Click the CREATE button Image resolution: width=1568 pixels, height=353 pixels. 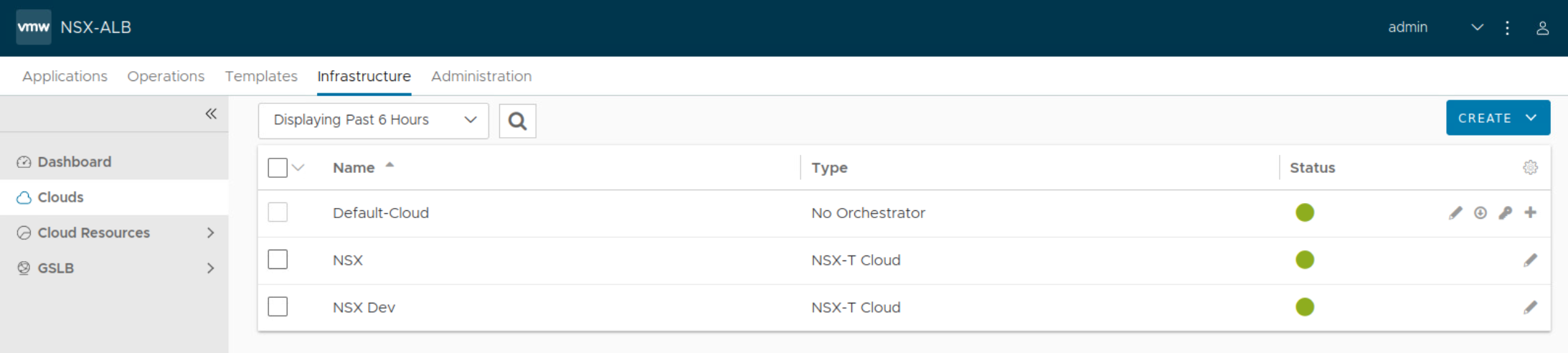point(1497,118)
